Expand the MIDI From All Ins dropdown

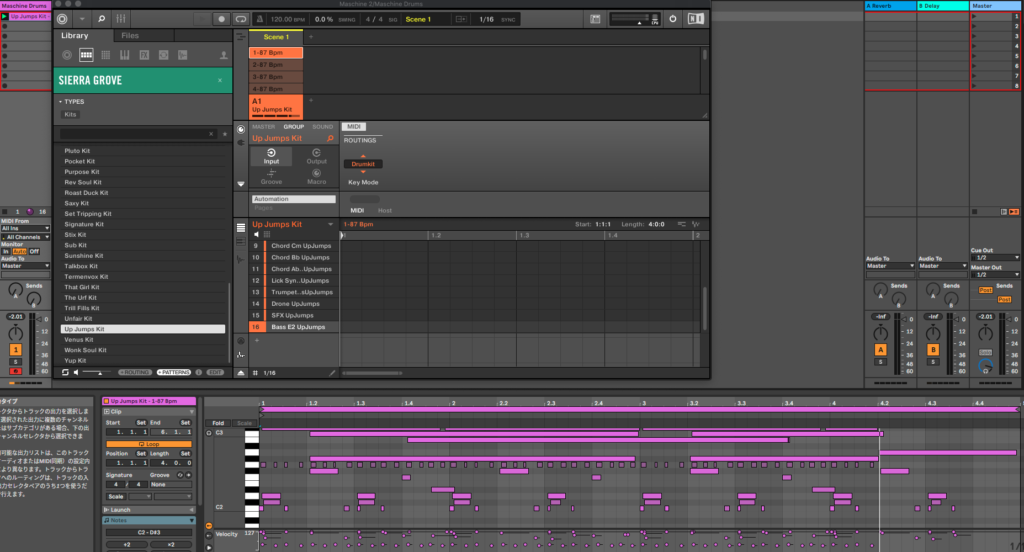pyautogui.click(x=24, y=228)
